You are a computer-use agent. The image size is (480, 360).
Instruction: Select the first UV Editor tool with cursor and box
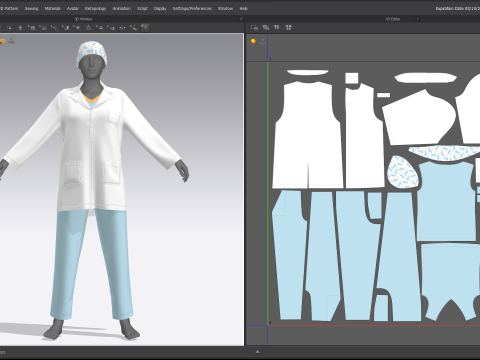coord(254,27)
